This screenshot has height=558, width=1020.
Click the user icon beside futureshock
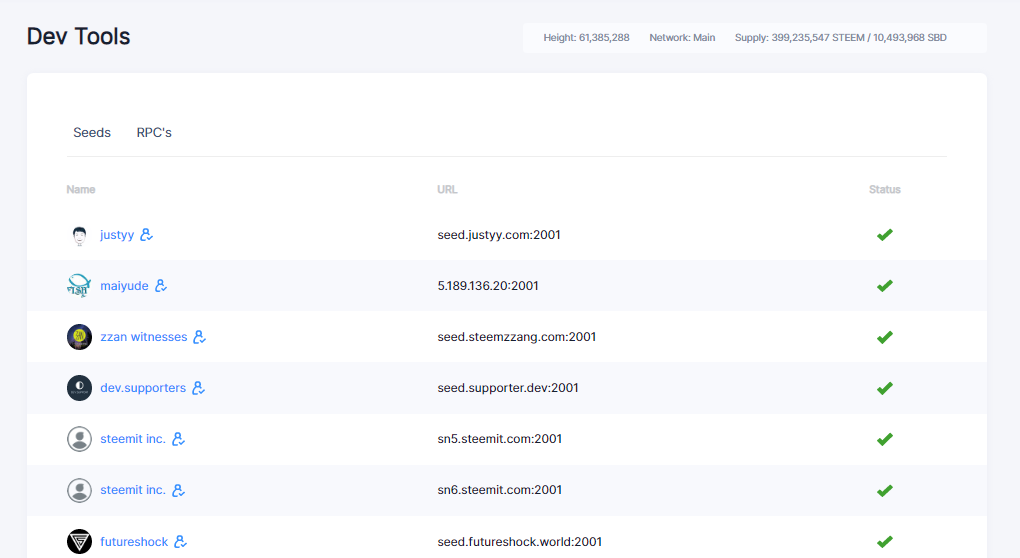(x=181, y=541)
